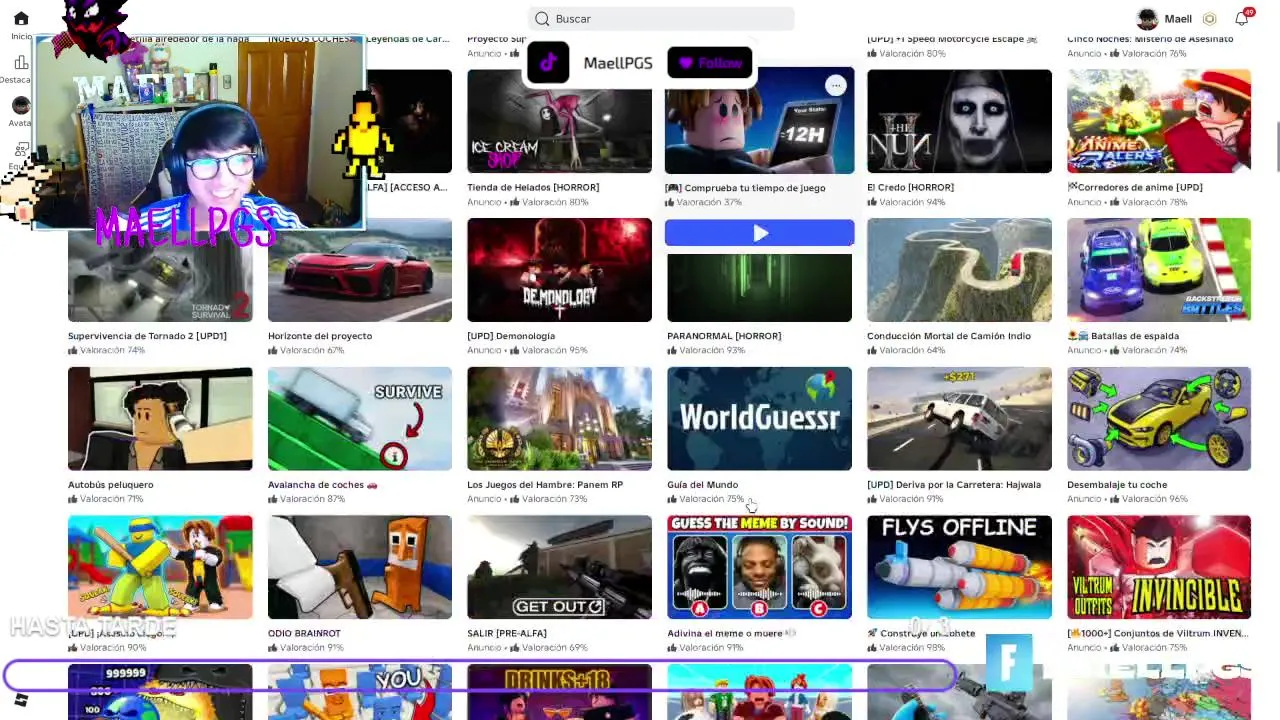
Task: Click the title El Credo [HORROR]
Action: tap(910, 187)
